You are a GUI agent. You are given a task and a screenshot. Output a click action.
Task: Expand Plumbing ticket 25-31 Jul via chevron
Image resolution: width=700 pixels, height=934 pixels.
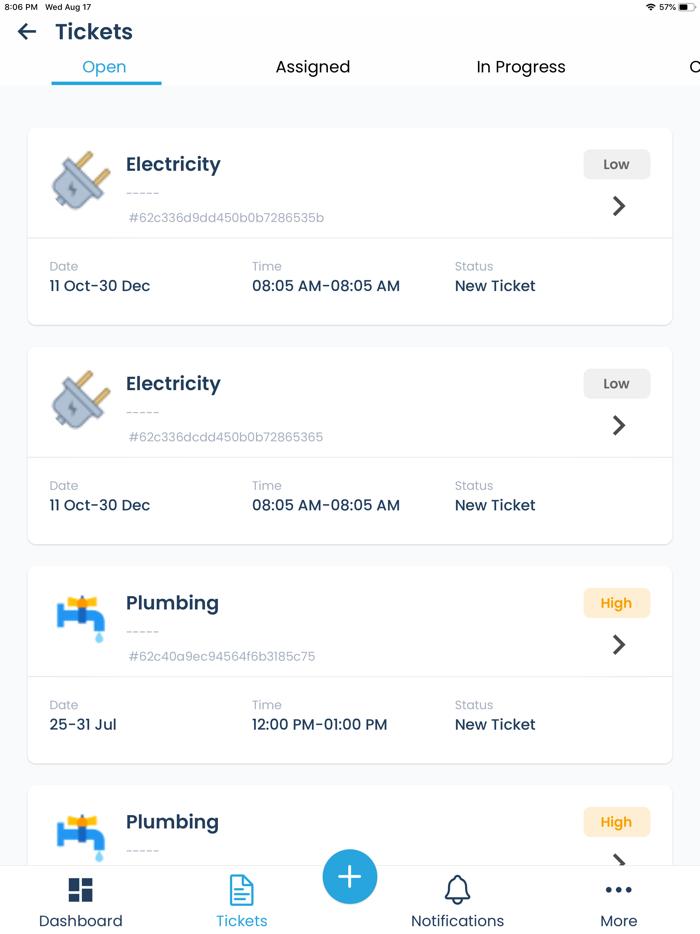[x=619, y=645]
